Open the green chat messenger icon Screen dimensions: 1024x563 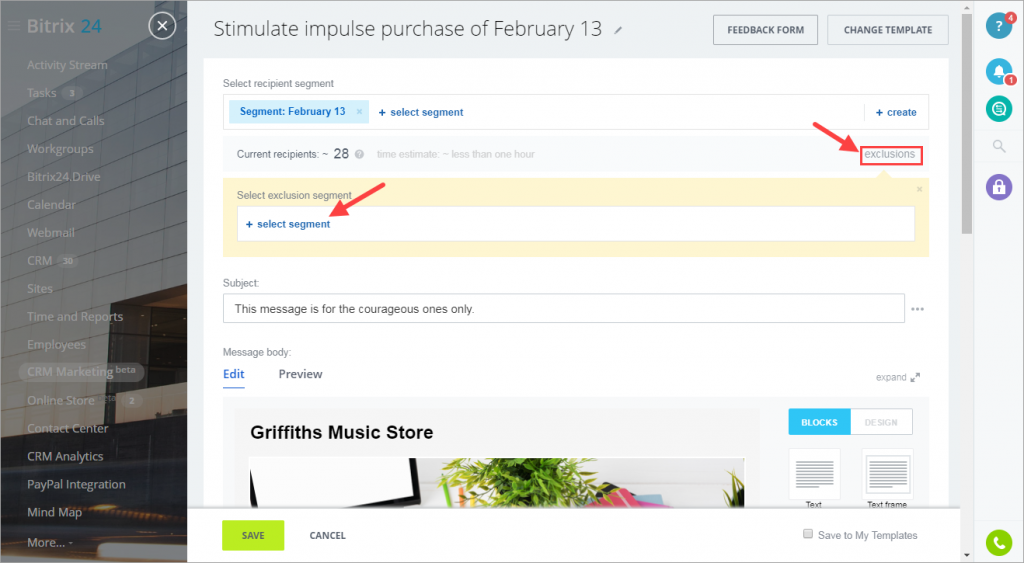999,109
